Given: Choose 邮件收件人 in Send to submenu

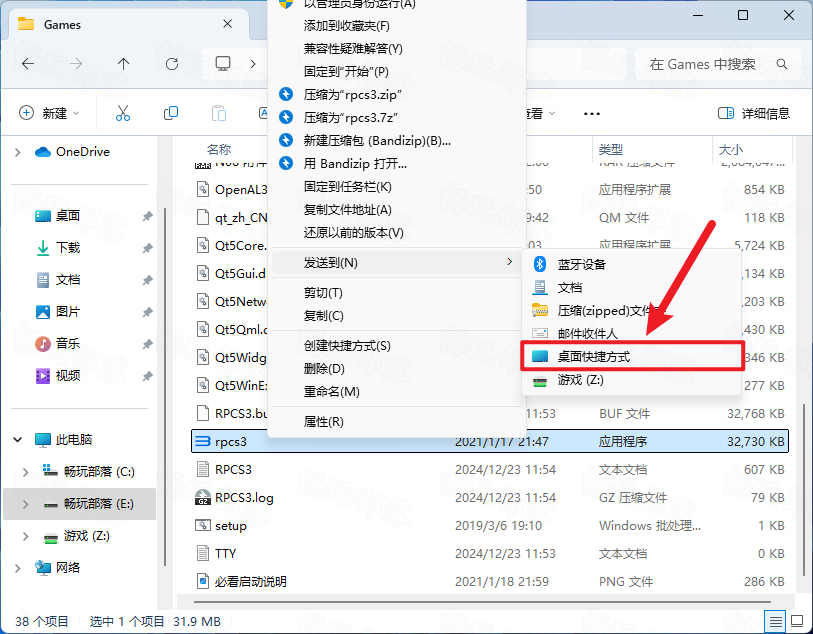Looking at the screenshot, I should 632,333.
